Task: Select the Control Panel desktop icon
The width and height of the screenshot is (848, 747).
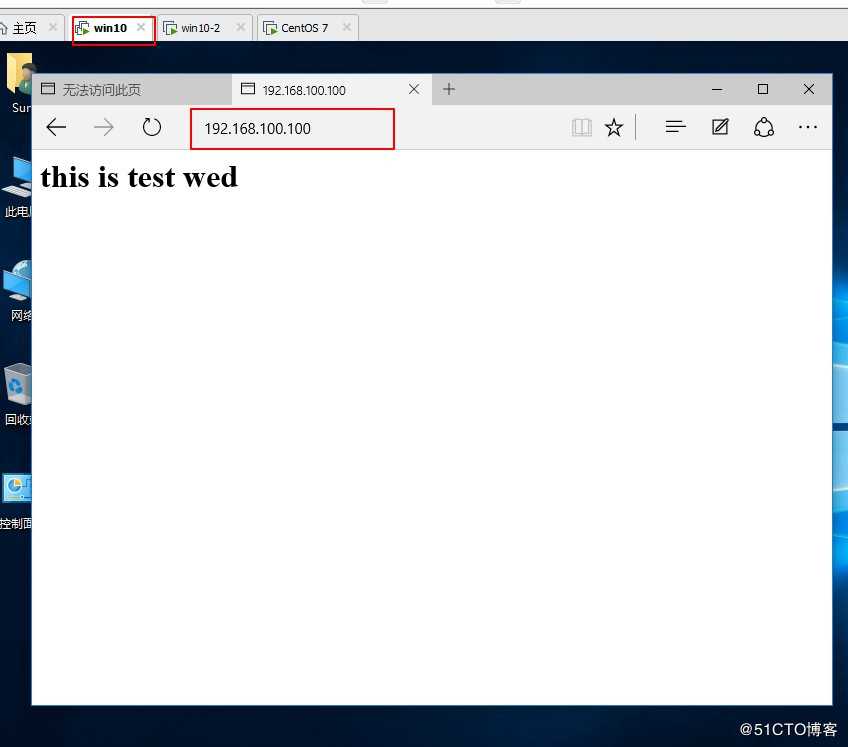Action: tap(16, 501)
